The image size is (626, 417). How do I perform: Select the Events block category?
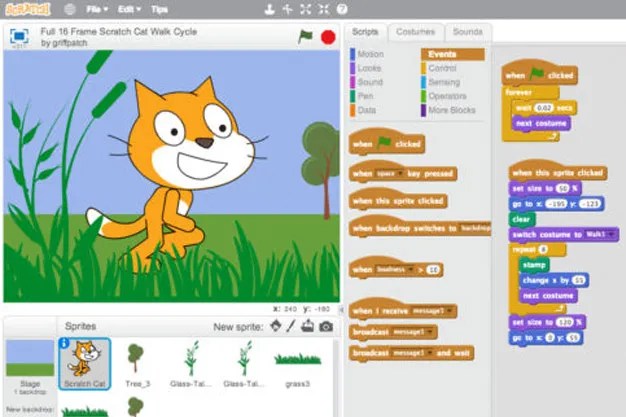tap(453, 54)
